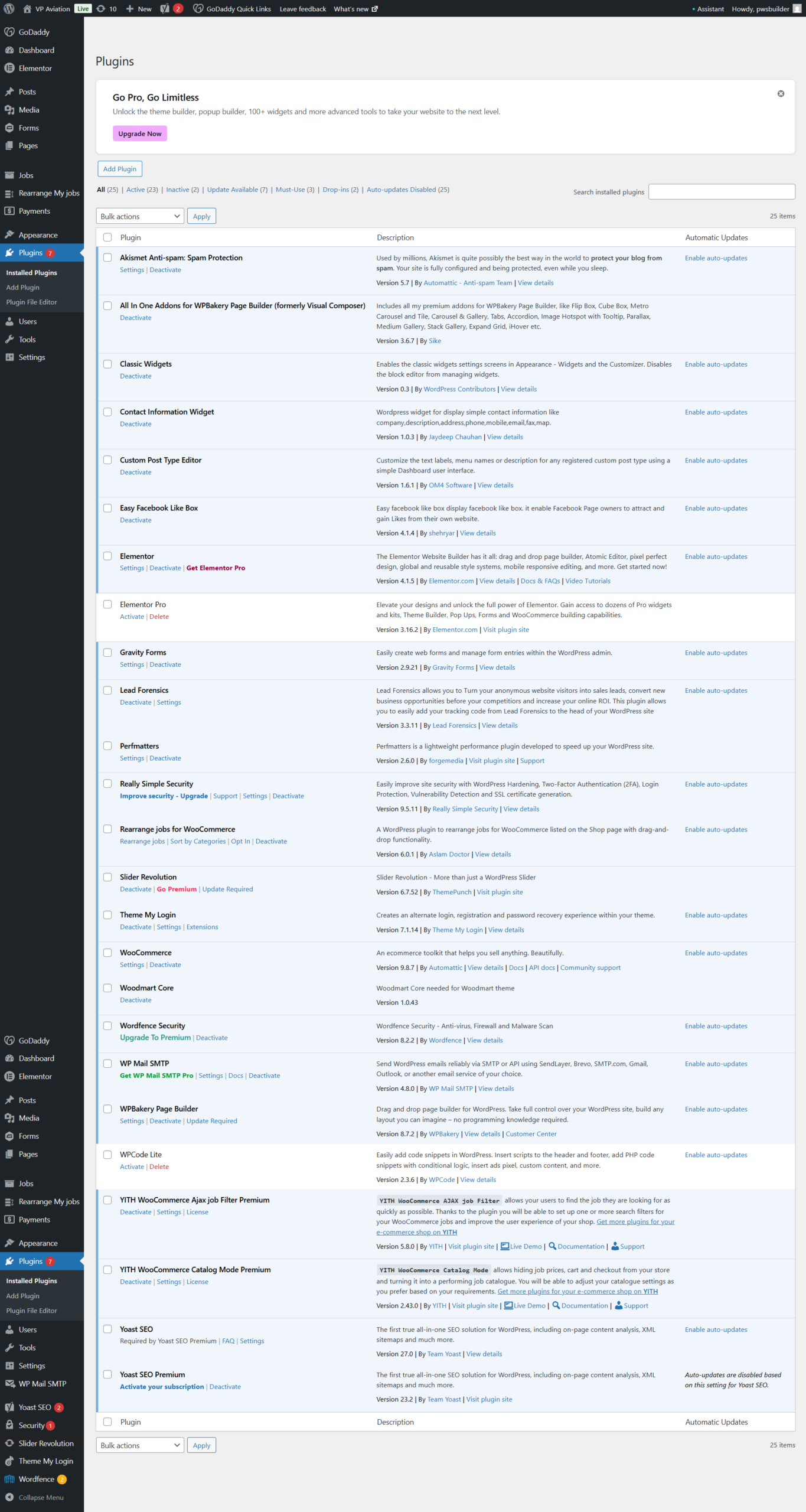The width and height of the screenshot is (806, 1512).
Task: Select the Elementor Pro row checkbox
Action: click(x=107, y=604)
